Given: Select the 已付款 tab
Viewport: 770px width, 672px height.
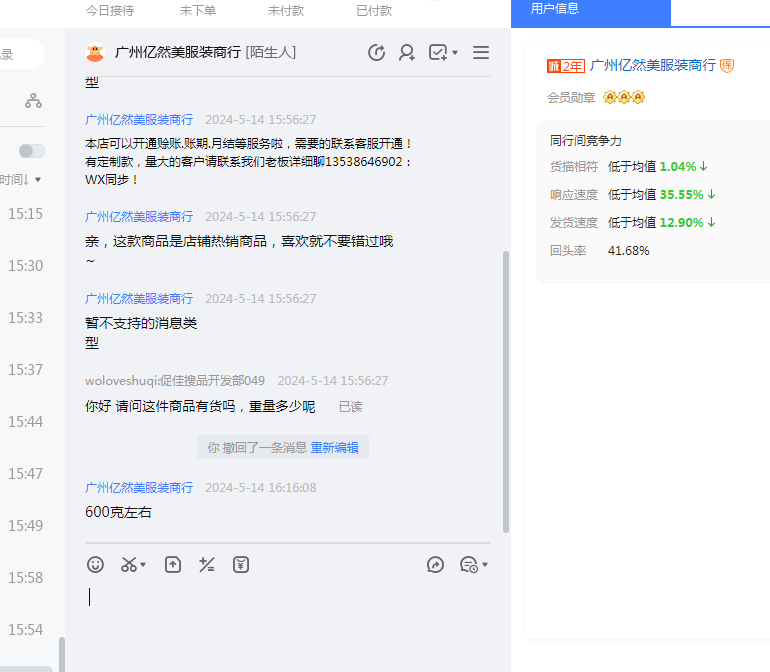Looking at the screenshot, I should click(x=374, y=11).
